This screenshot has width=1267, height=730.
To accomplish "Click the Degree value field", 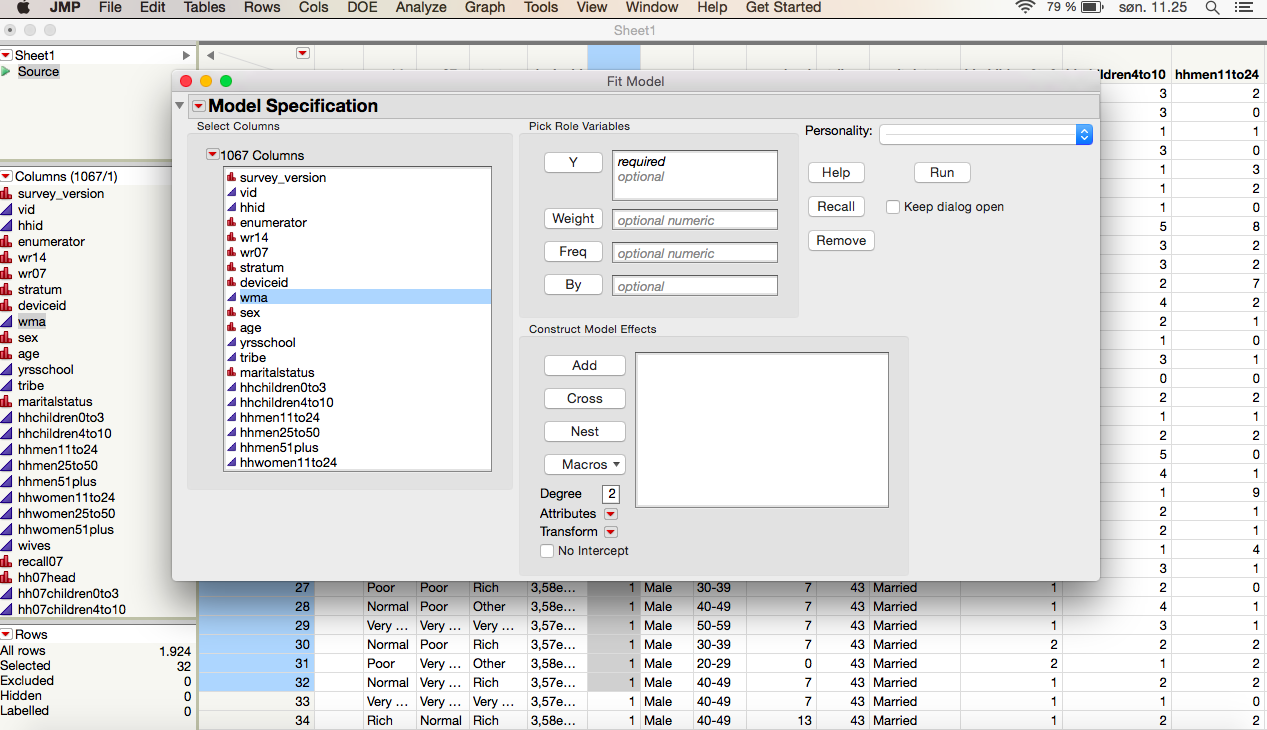I will [x=610, y=493].
